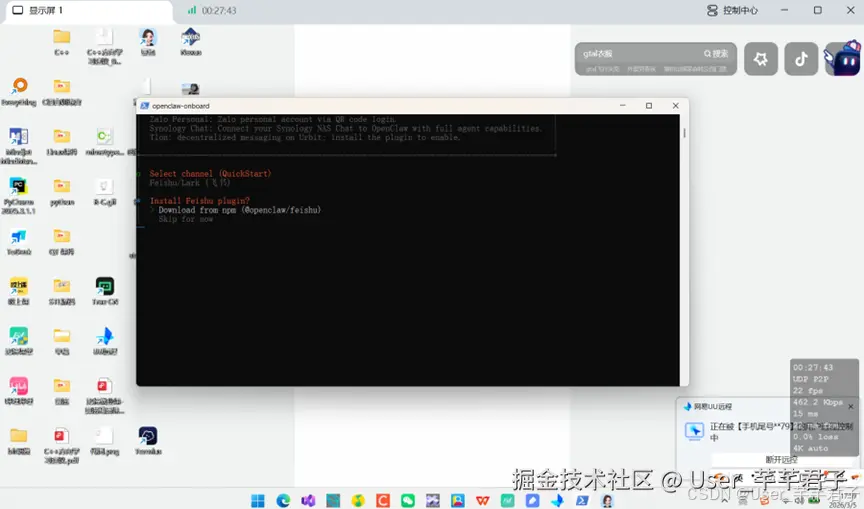Open the yellow square desktop shortcut

[19, 291]
